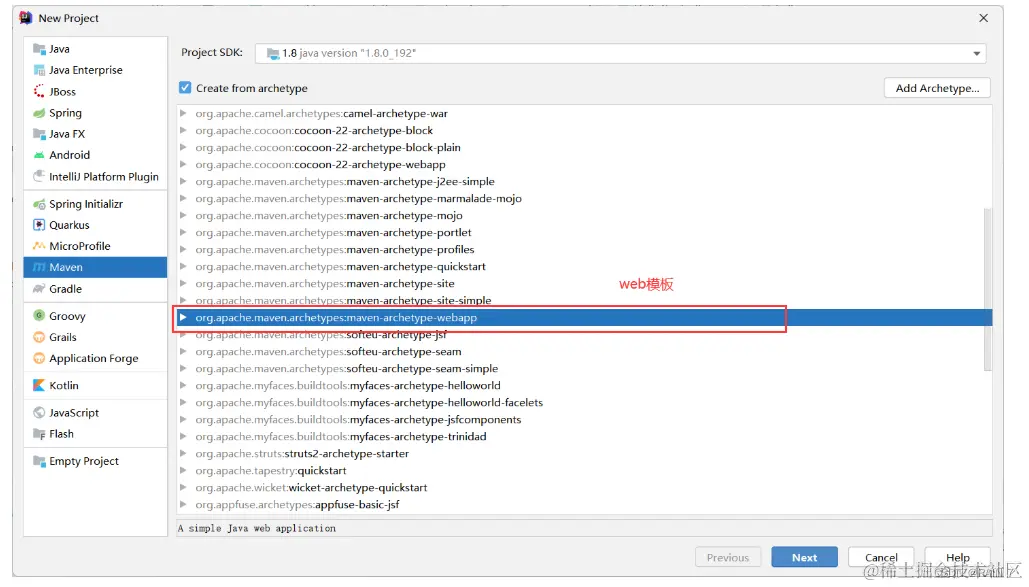Select the Java FX icon

[39, 134]
